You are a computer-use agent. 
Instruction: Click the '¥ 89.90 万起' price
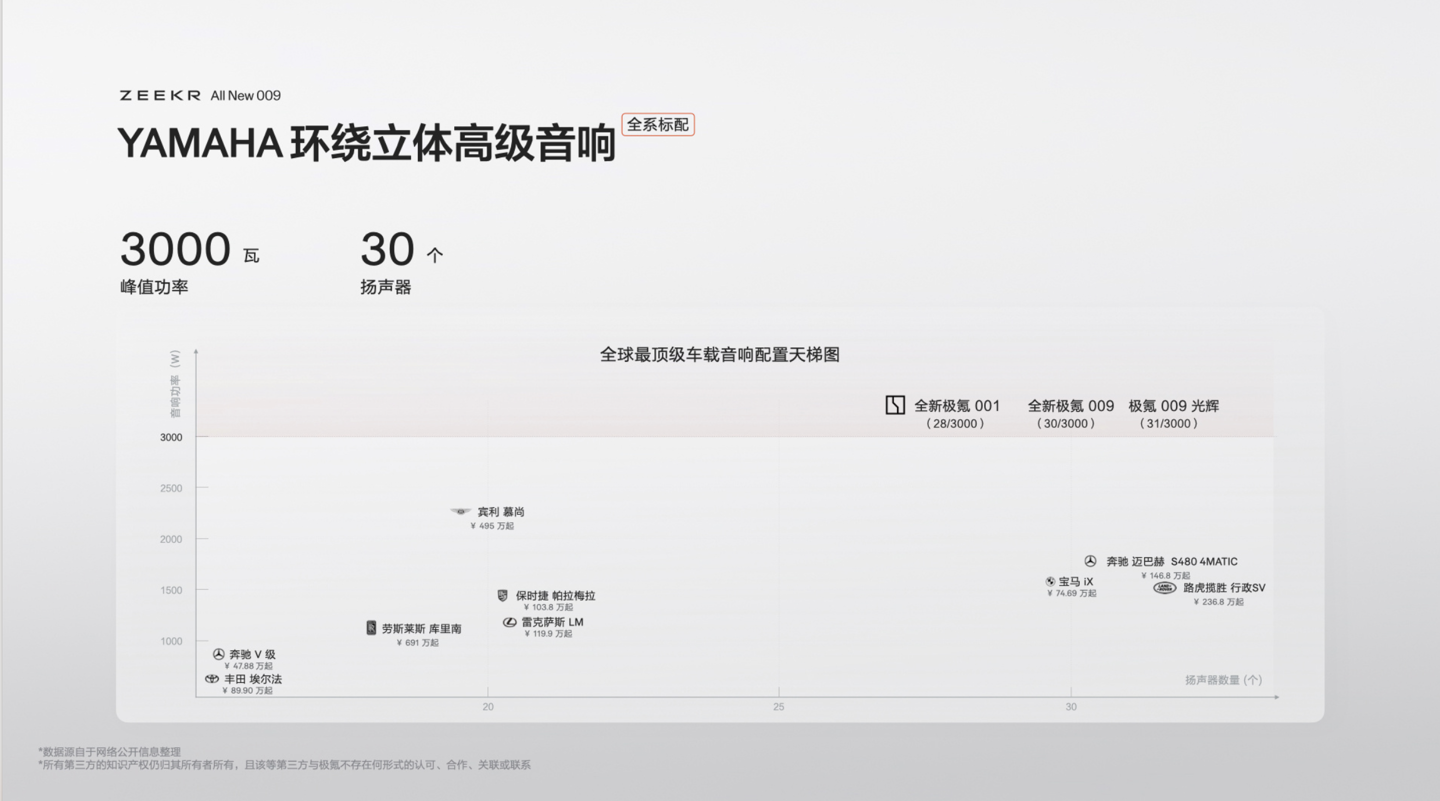(x=247, y=691)
